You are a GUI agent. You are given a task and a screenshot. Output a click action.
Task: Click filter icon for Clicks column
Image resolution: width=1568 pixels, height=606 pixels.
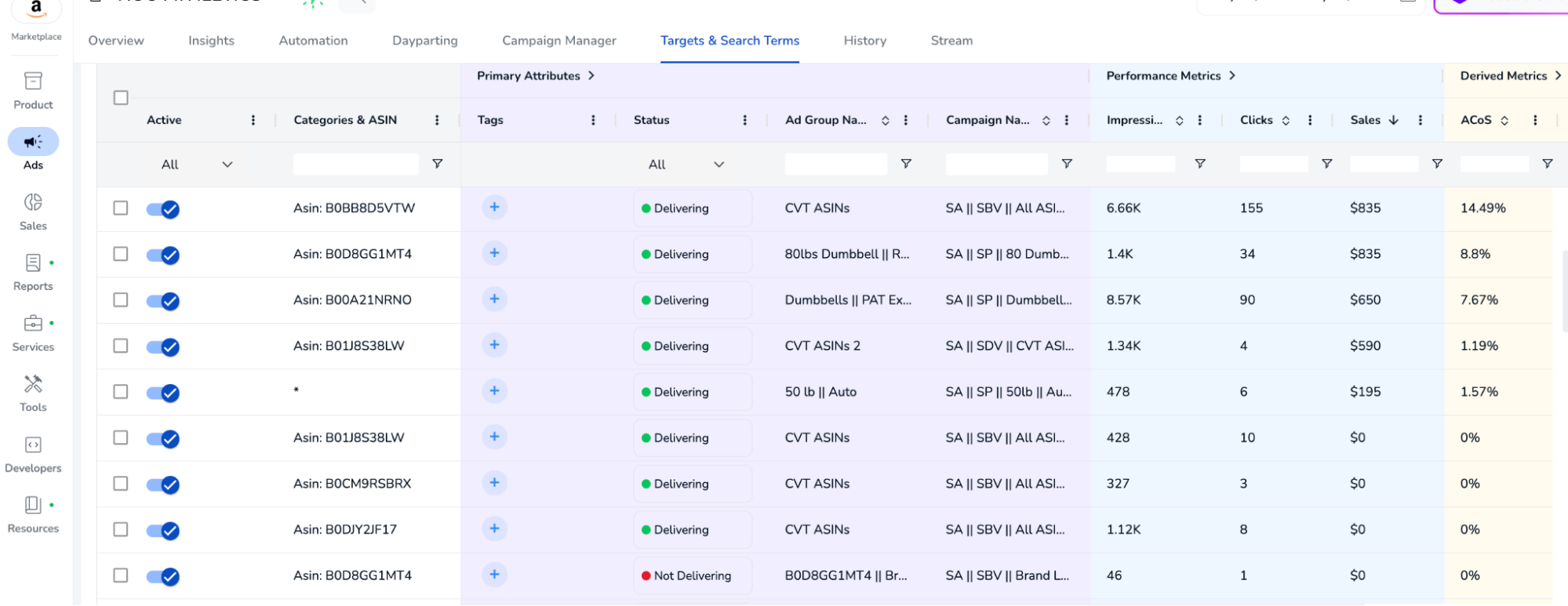click(x=1327, y=164)
